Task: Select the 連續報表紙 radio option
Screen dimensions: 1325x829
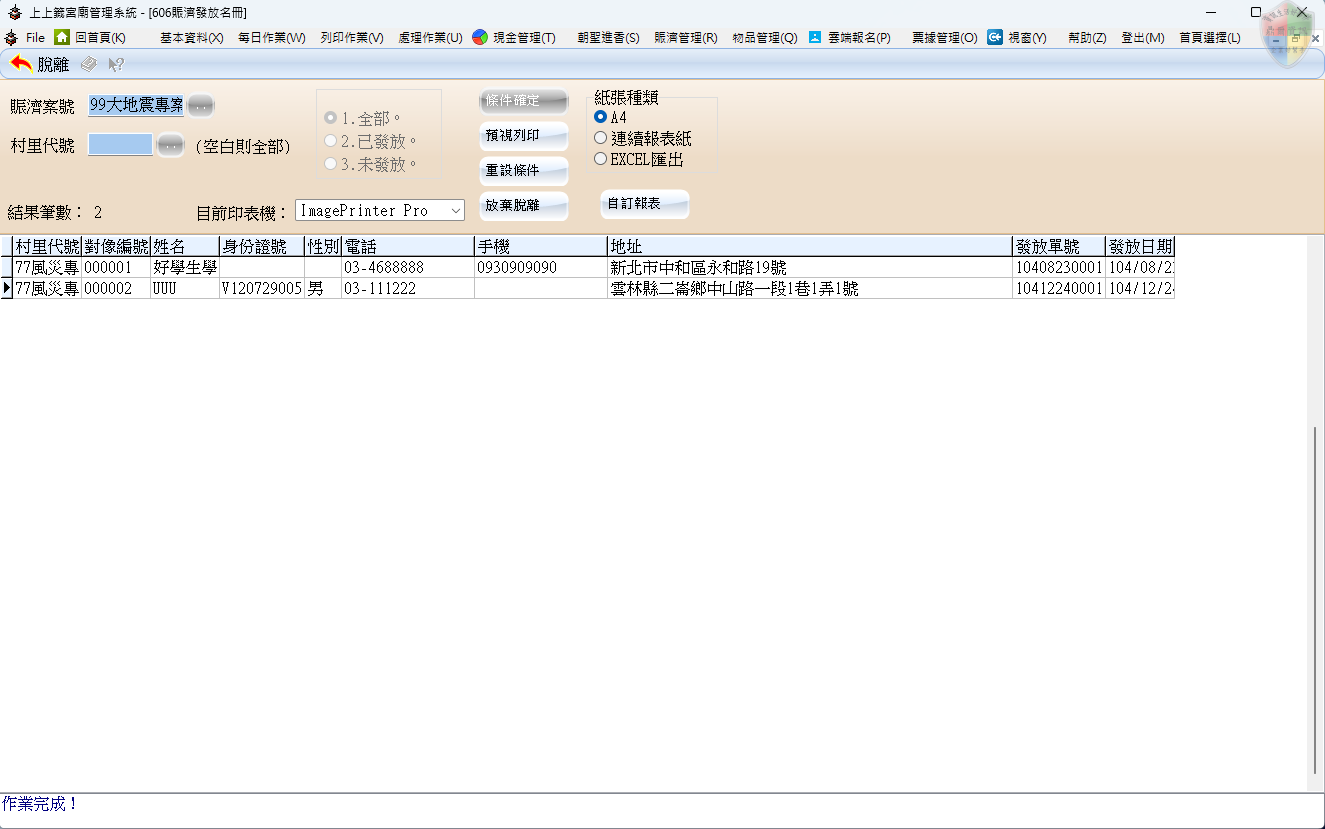Action: (601, 138)
